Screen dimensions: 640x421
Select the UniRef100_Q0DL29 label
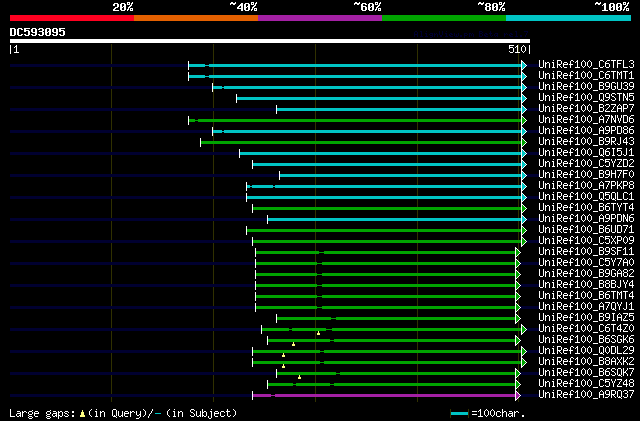586,351
